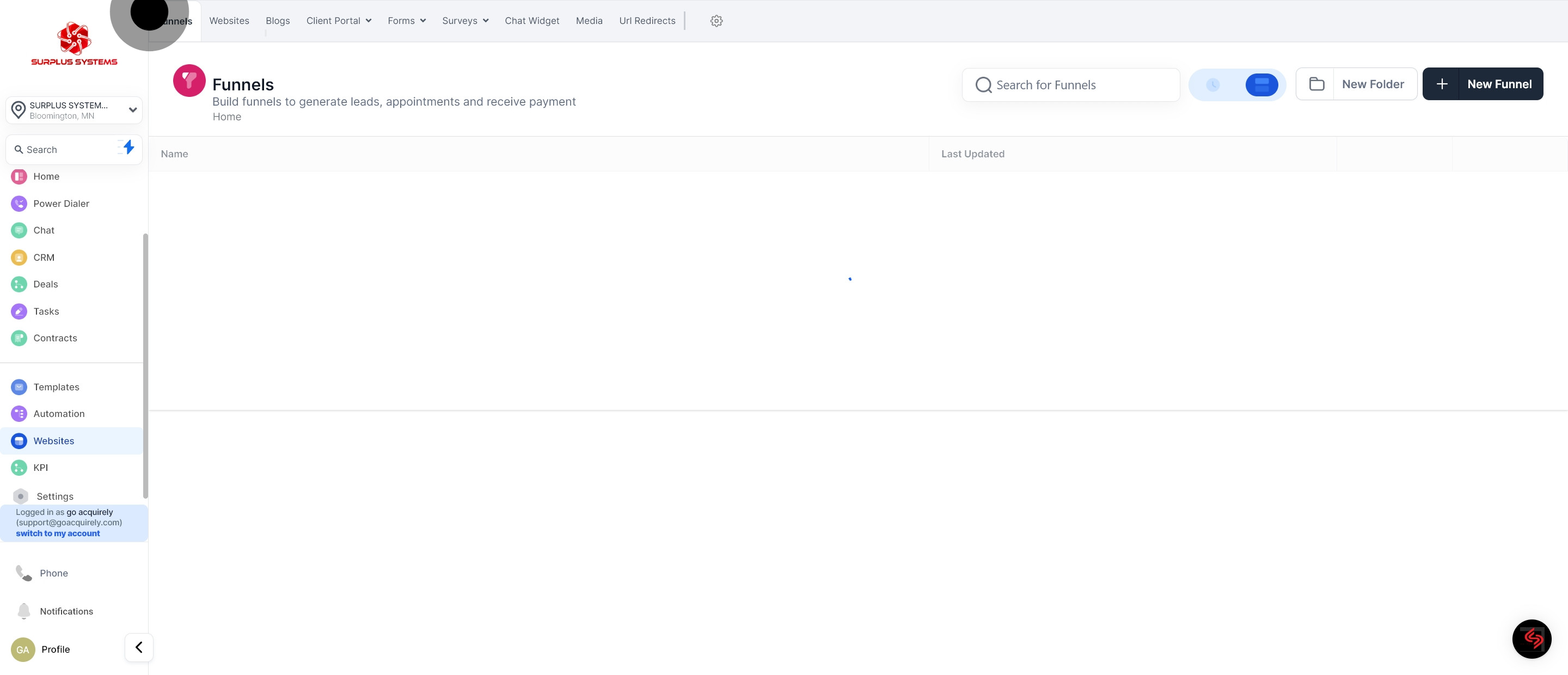Switch to the Websites tab
1568x675 pixels.
coord(229,20)
